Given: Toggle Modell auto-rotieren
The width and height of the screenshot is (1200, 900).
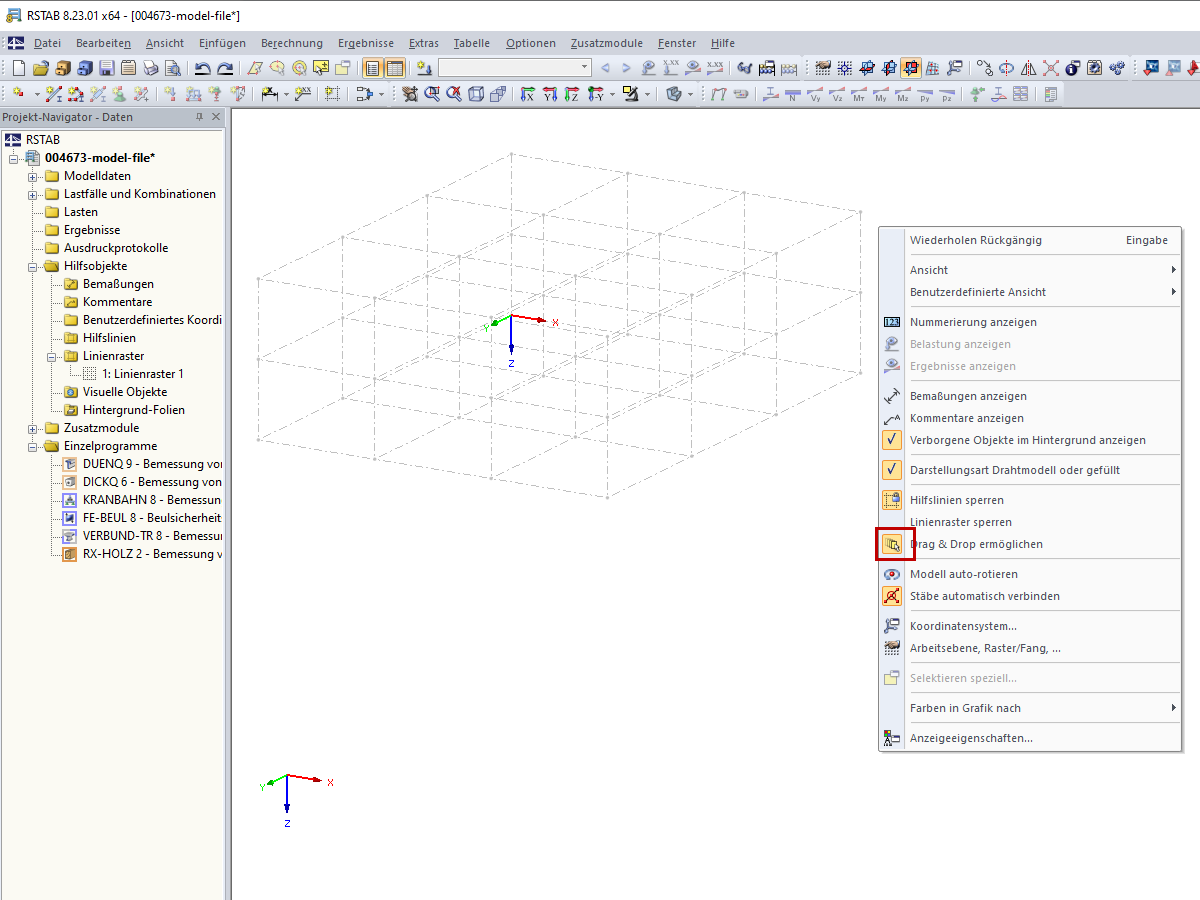Looking at the screenshot, I should (x=1030, y=574).
